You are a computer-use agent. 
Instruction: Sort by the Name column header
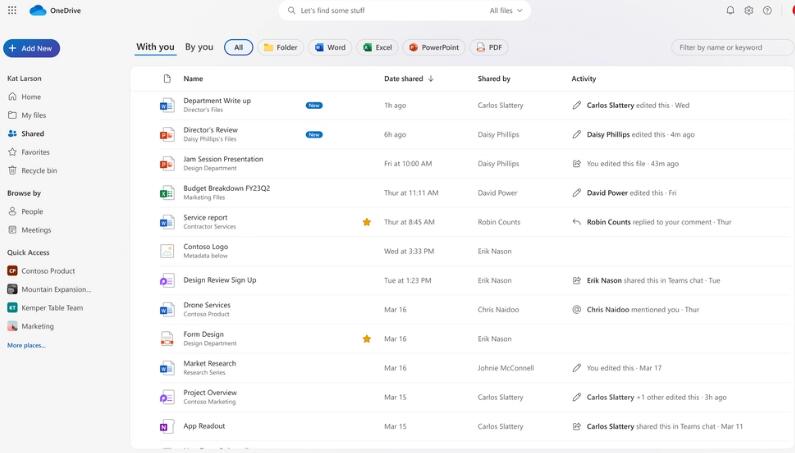coord(193,79)
